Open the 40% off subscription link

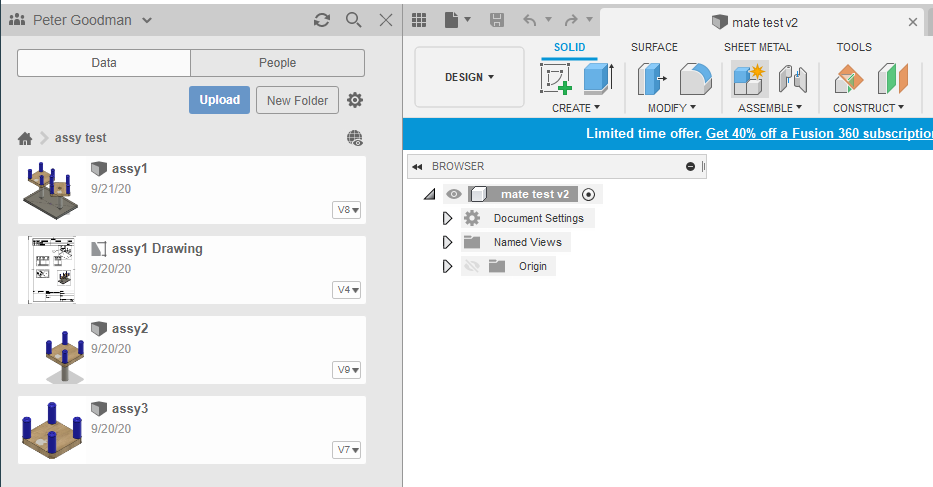[x=819, y=133]
